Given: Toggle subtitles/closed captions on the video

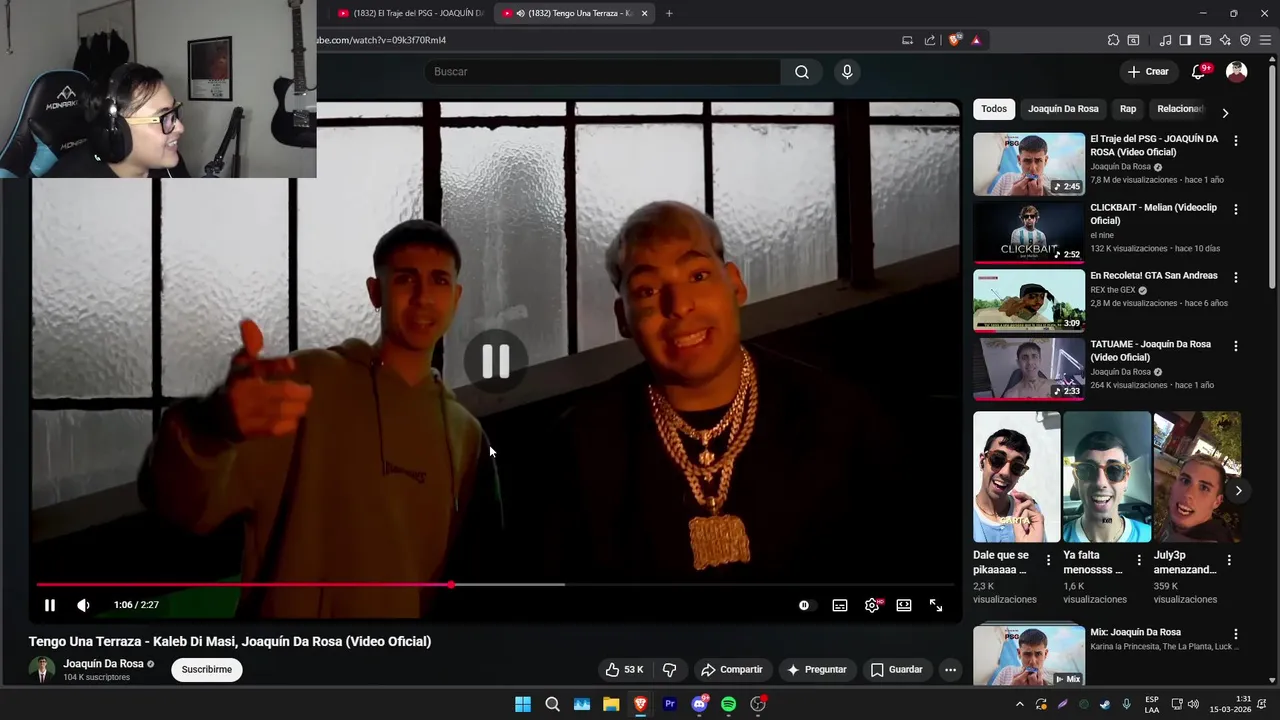Looking at the screenshot, I should (840, 605).
